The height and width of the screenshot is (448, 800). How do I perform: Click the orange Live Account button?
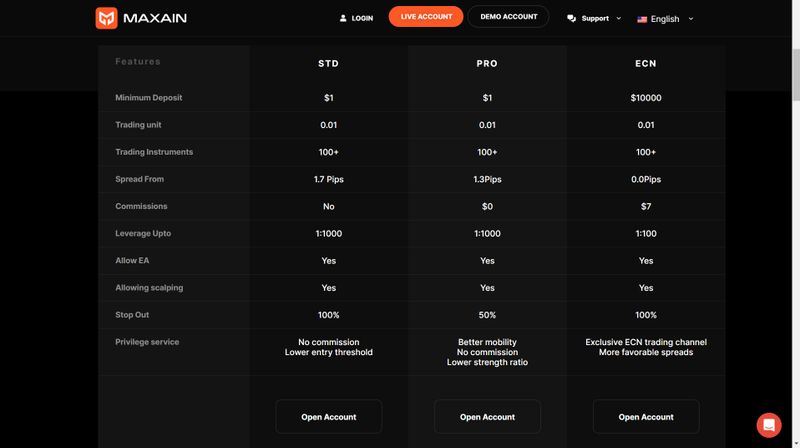click(426, 16)
